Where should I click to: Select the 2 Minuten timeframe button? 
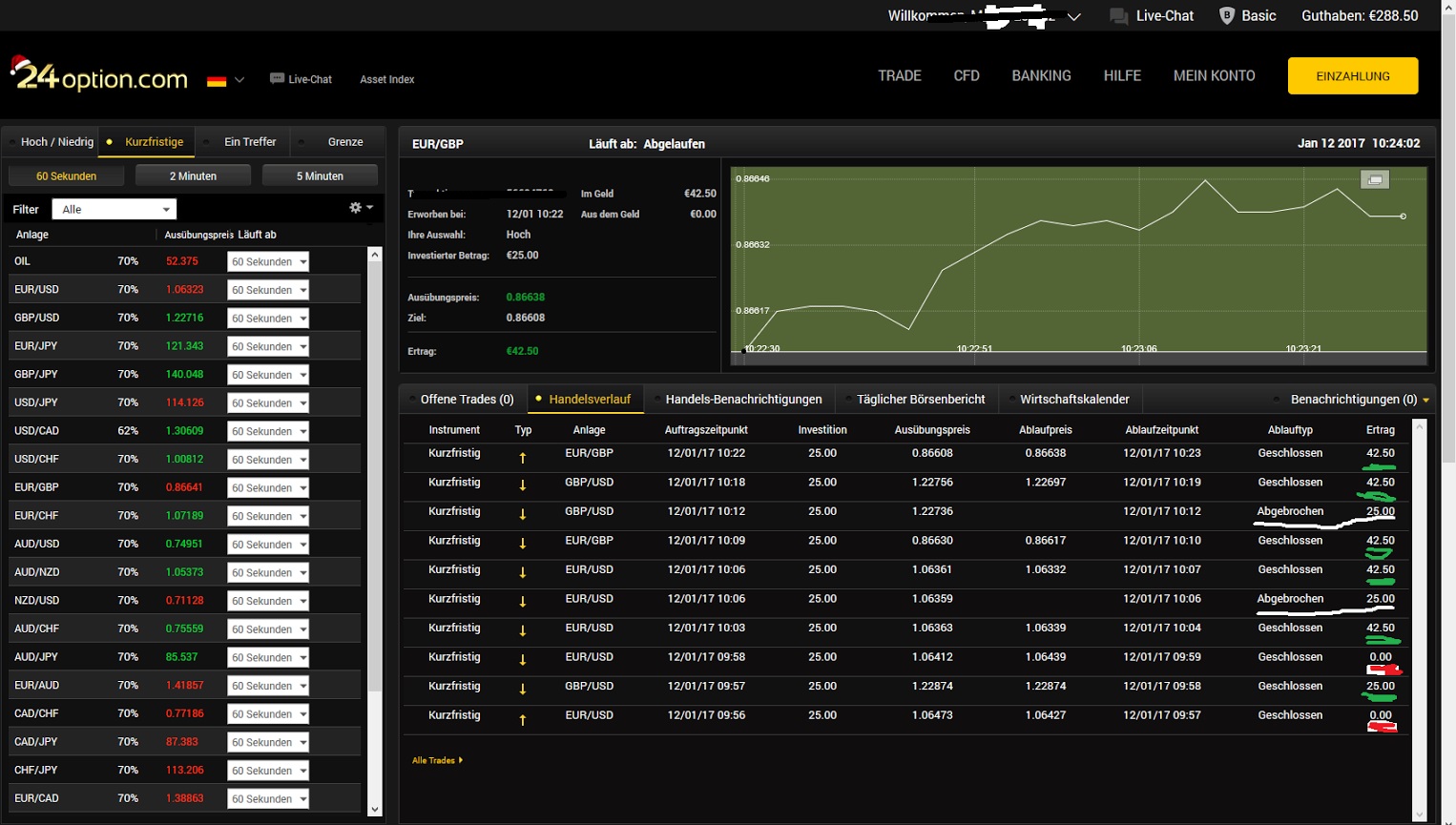tap(193, 176)
